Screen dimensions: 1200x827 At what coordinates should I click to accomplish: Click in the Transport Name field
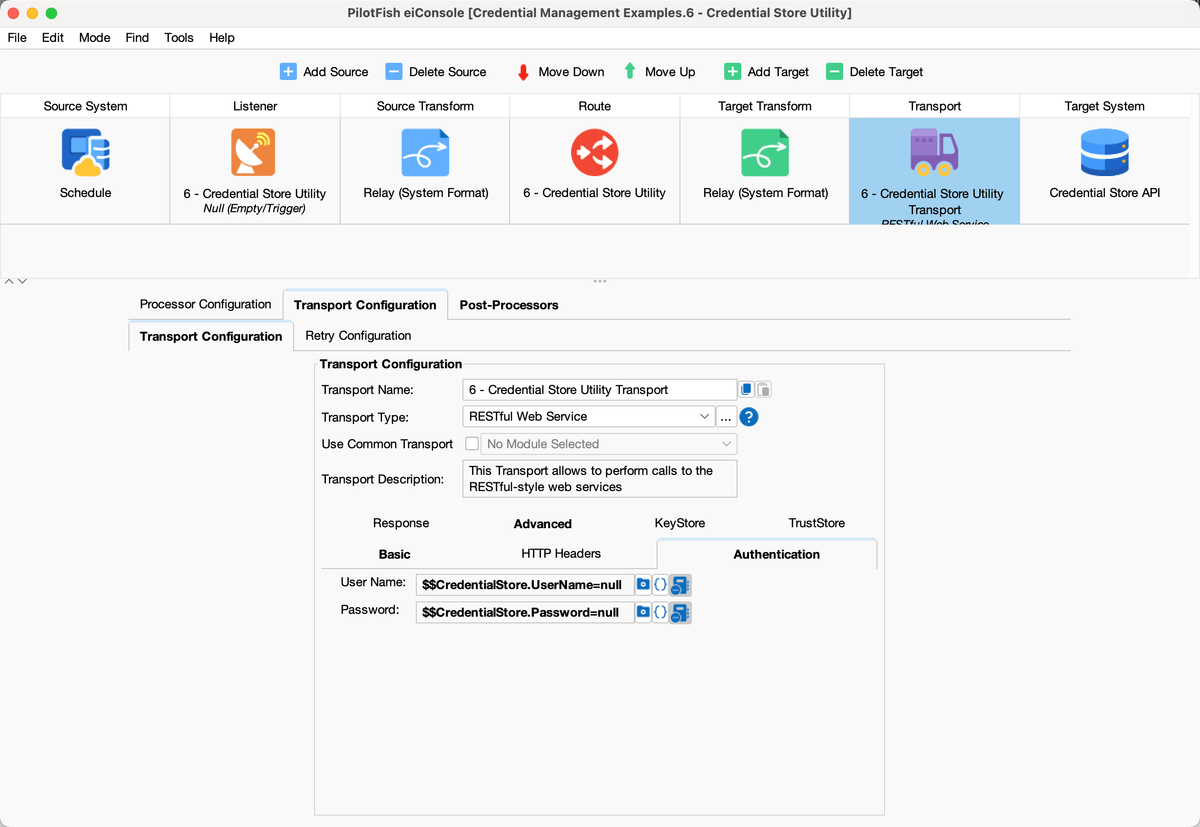[x=600, y=390]
